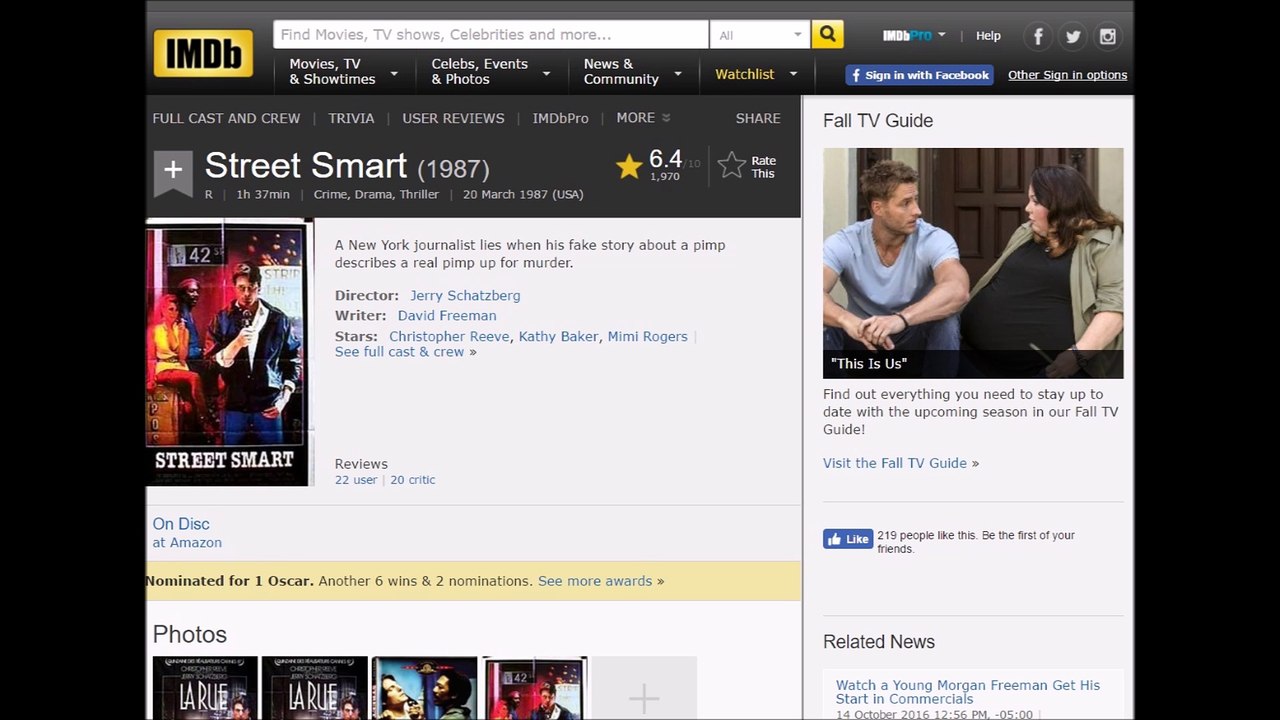This screenshot has height=720, width=1280.
Task: Open On Disc at Amazon link
Action: pos(187,533)
